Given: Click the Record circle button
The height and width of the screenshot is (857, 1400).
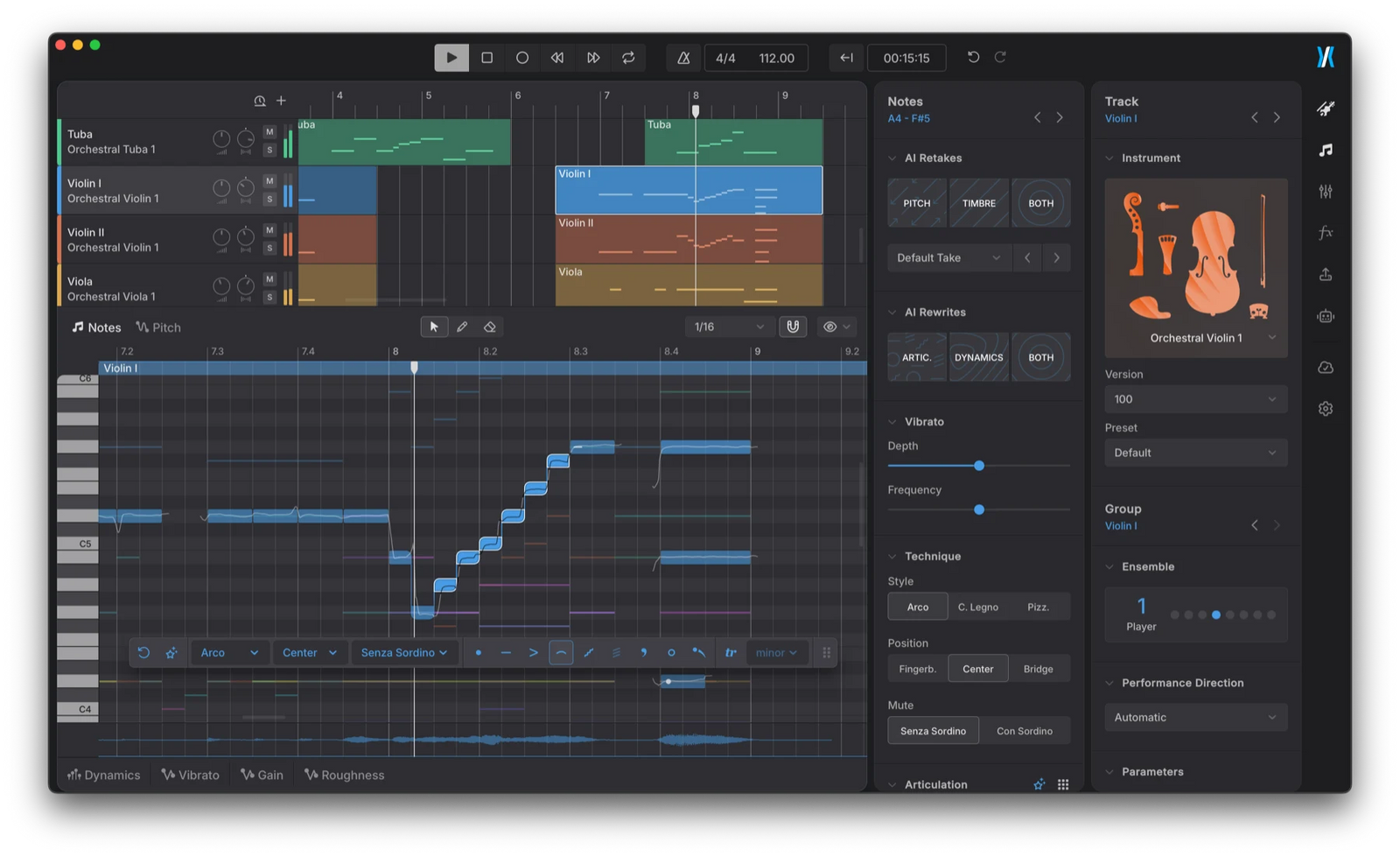Looking at the screenshot, I should pos(522,58).
